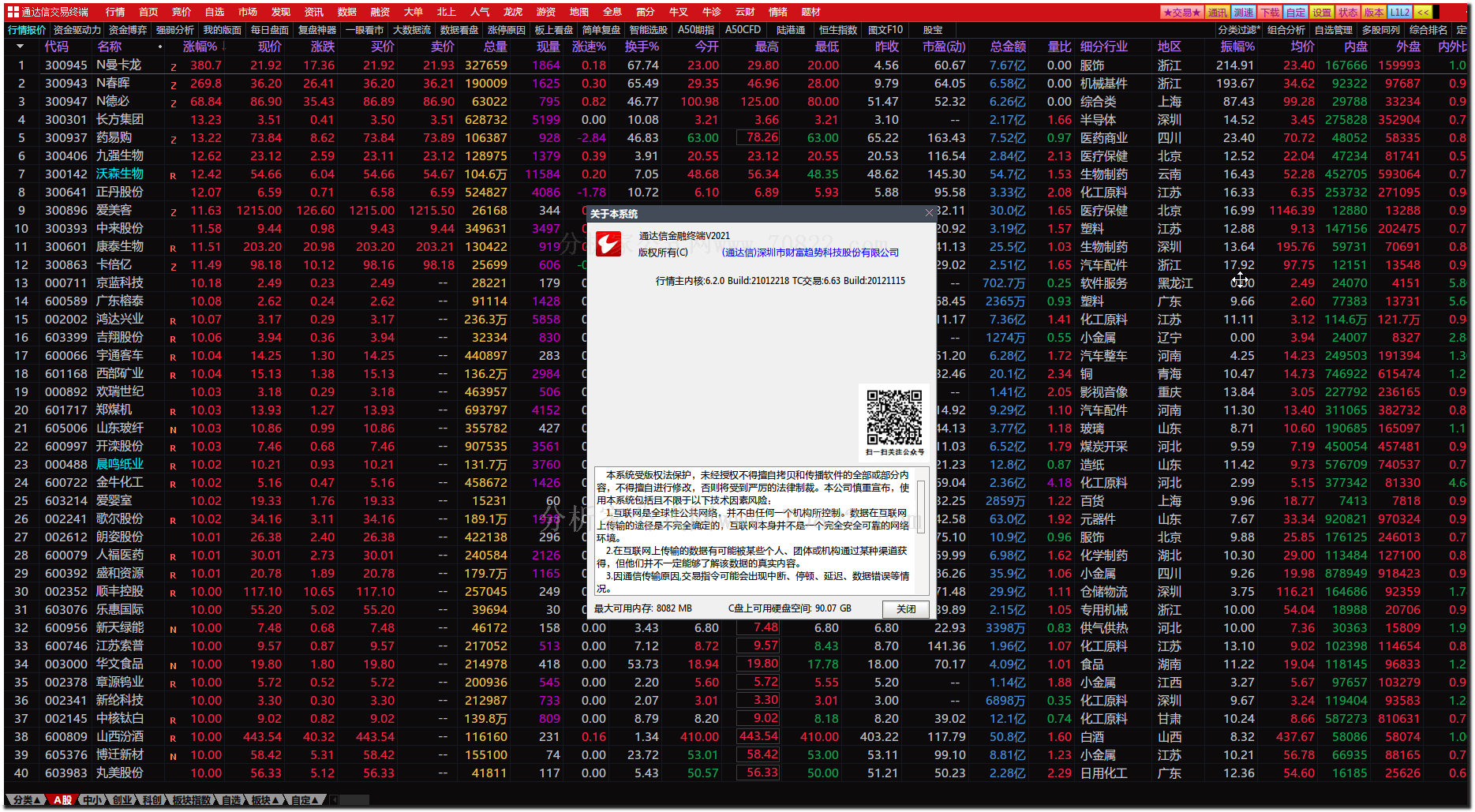The height and width of the screenshot is (812, 1475).
Task: Click the ★交易★ toolbar button
Action: point(1181,12)
